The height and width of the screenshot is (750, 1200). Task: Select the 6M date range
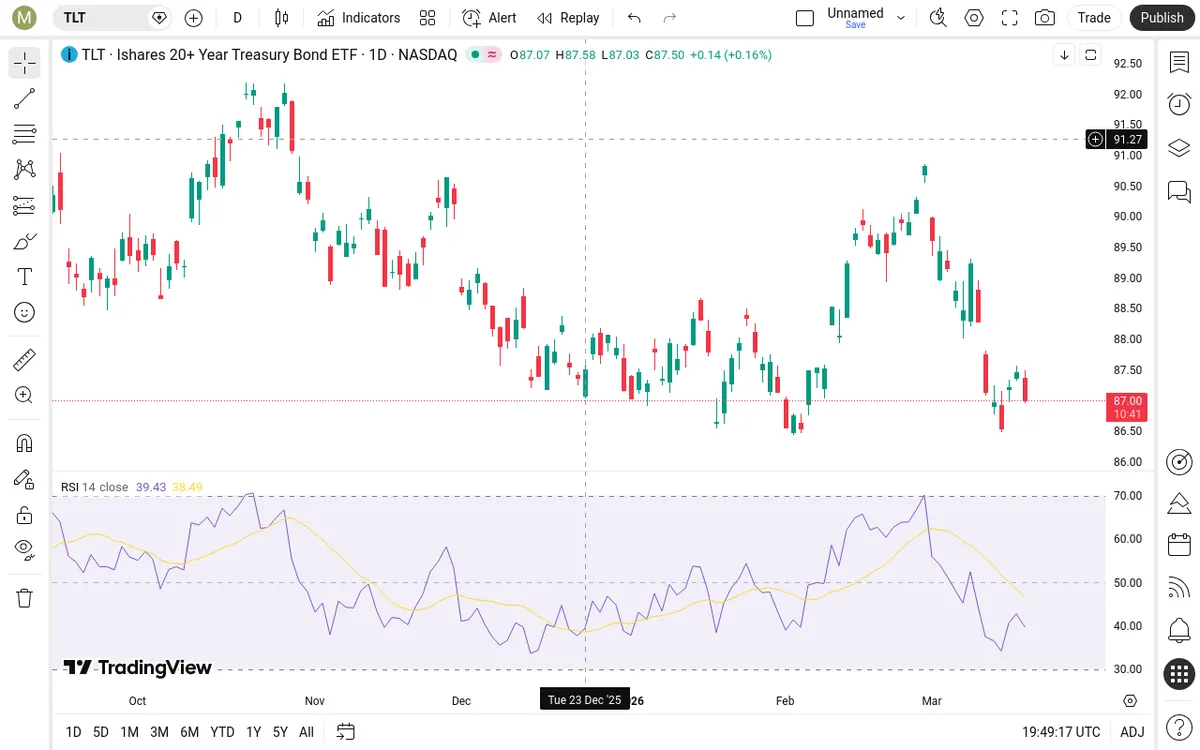point(189,732)
